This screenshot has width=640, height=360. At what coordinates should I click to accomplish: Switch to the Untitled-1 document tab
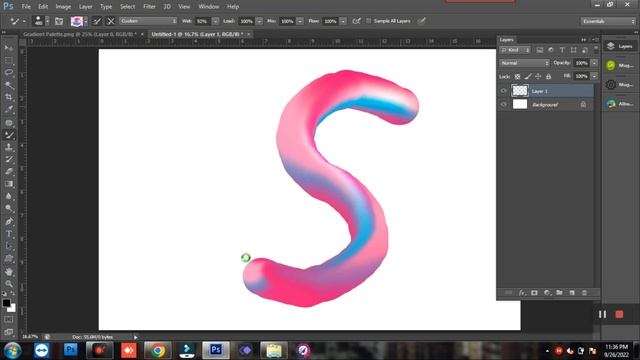coord(197,34)
